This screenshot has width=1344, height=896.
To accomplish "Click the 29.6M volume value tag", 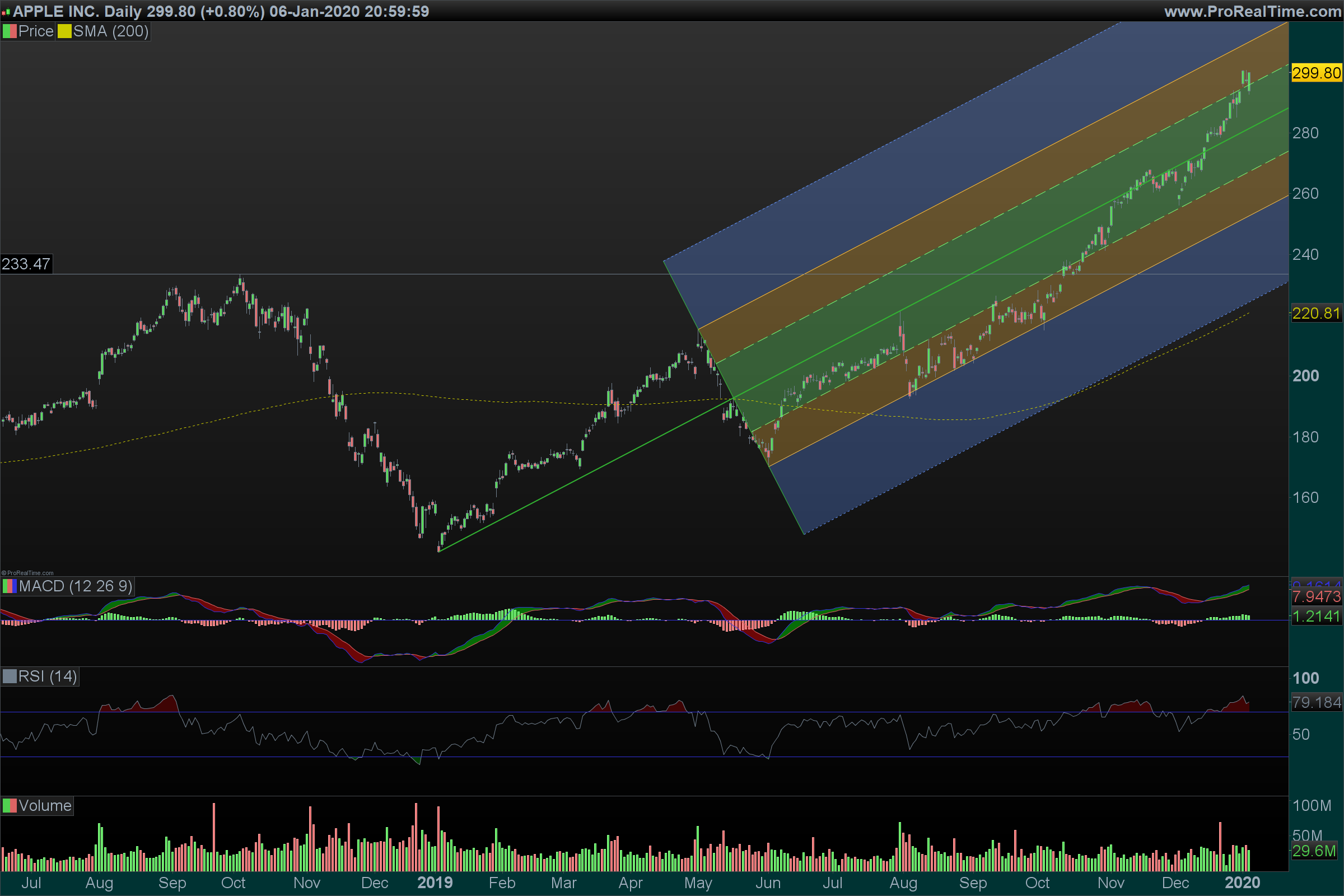I will (1314, 851).
